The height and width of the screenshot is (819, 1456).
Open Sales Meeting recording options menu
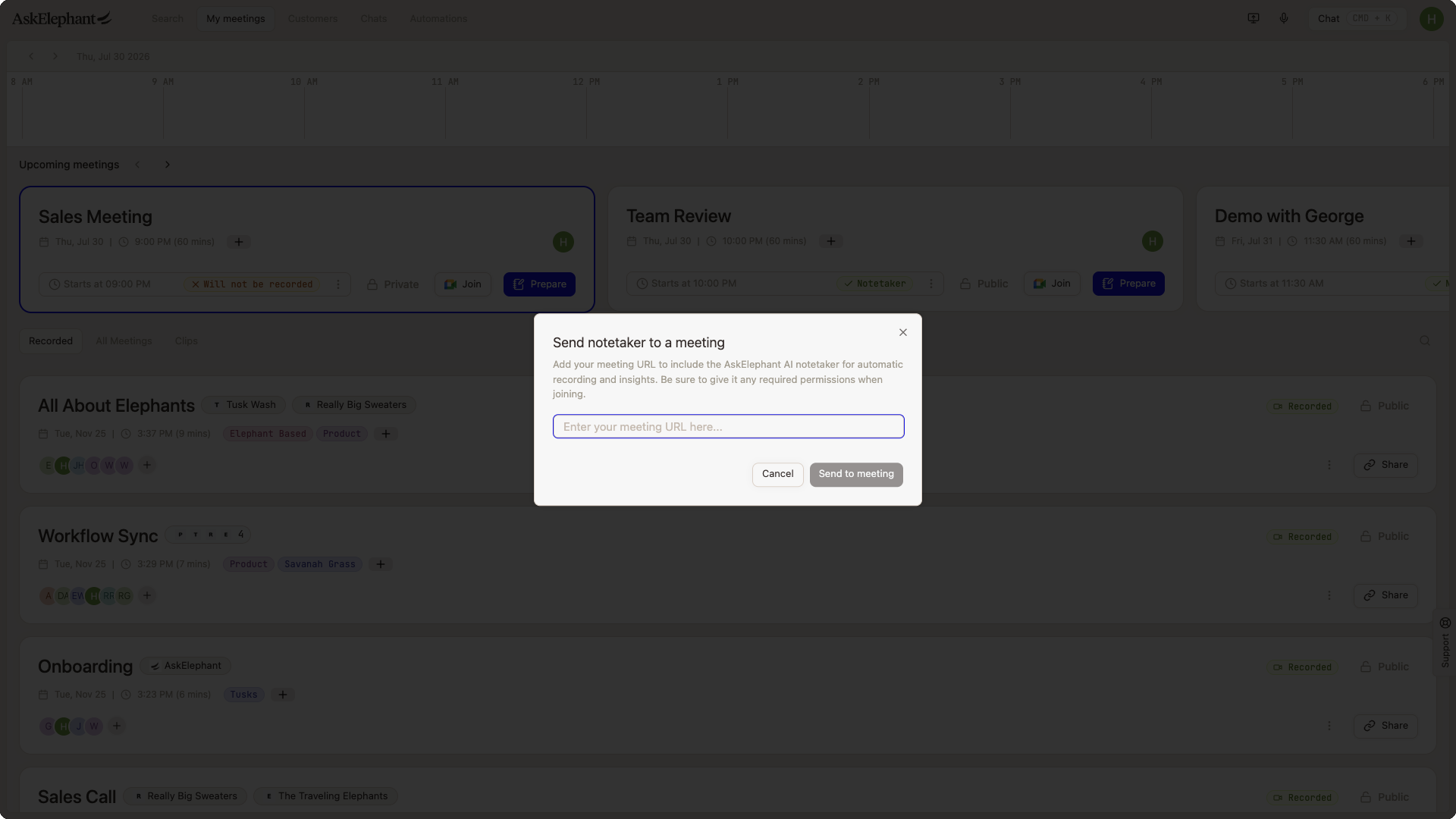click(x=338, y=284)
